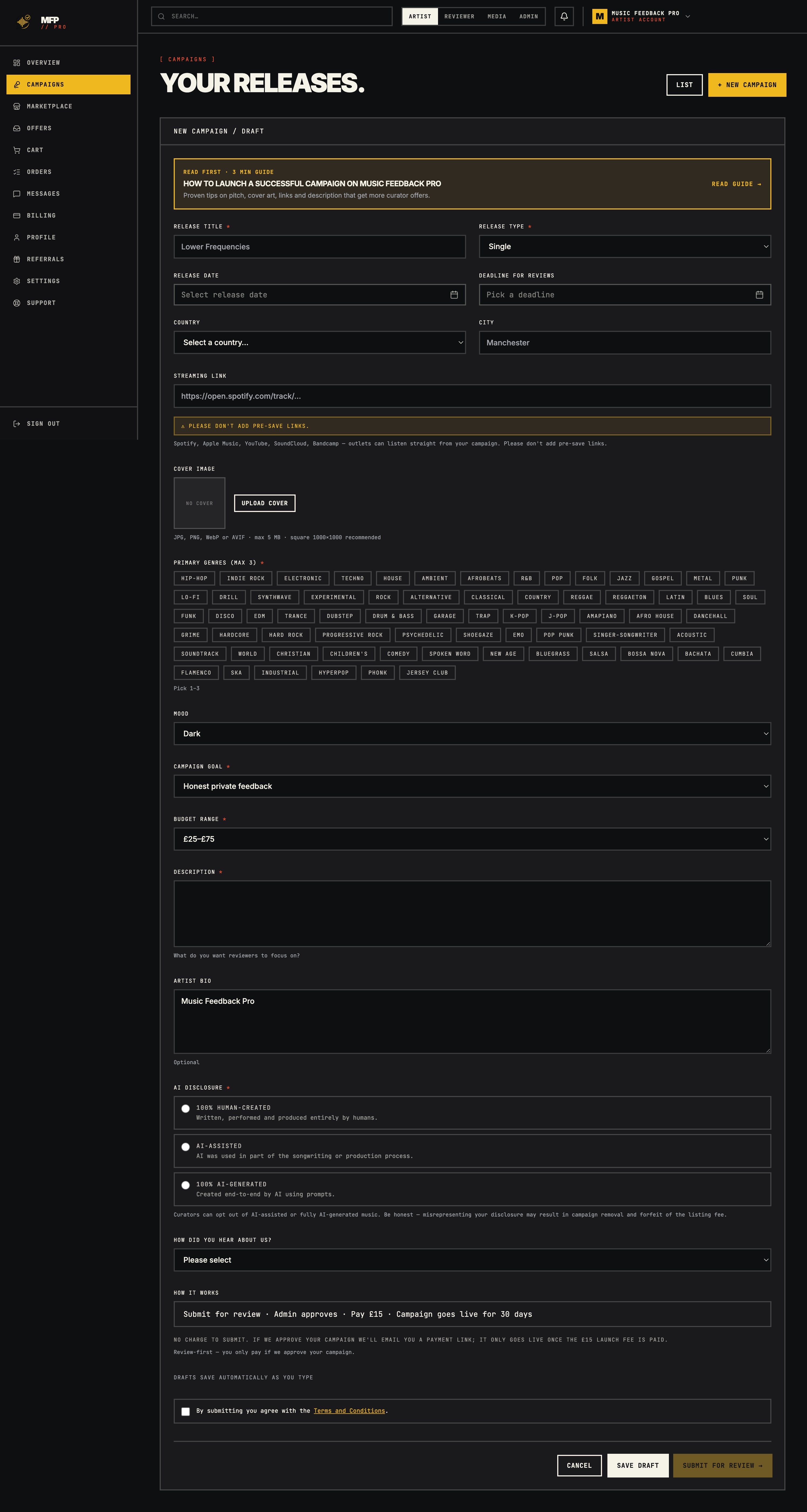Open the Mood dropdown showing Dark
The width and height of the screenshot is (807, 1512).
[472, 734]
